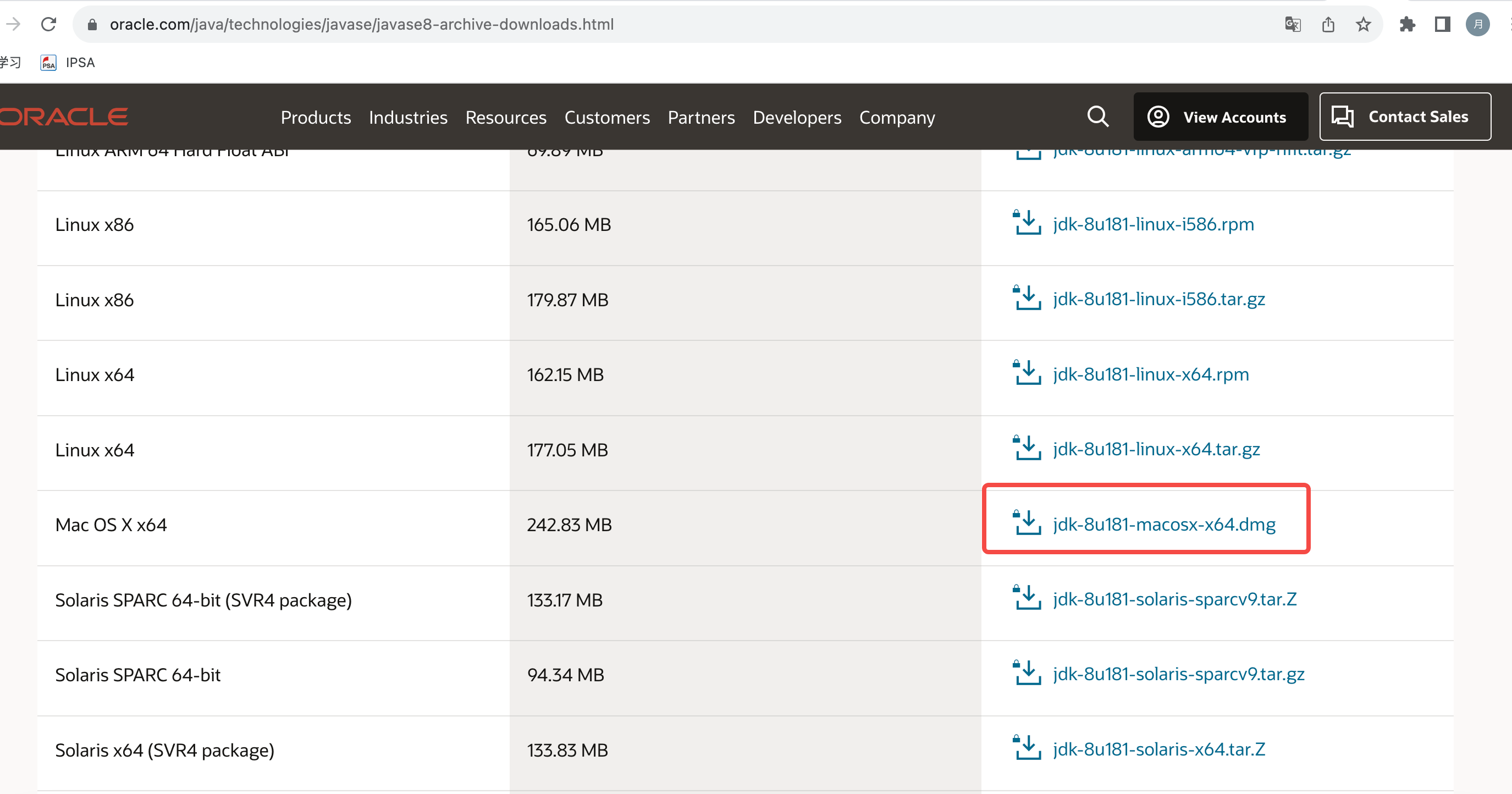Click the forward navigation arrow

[x=13, y=24]
